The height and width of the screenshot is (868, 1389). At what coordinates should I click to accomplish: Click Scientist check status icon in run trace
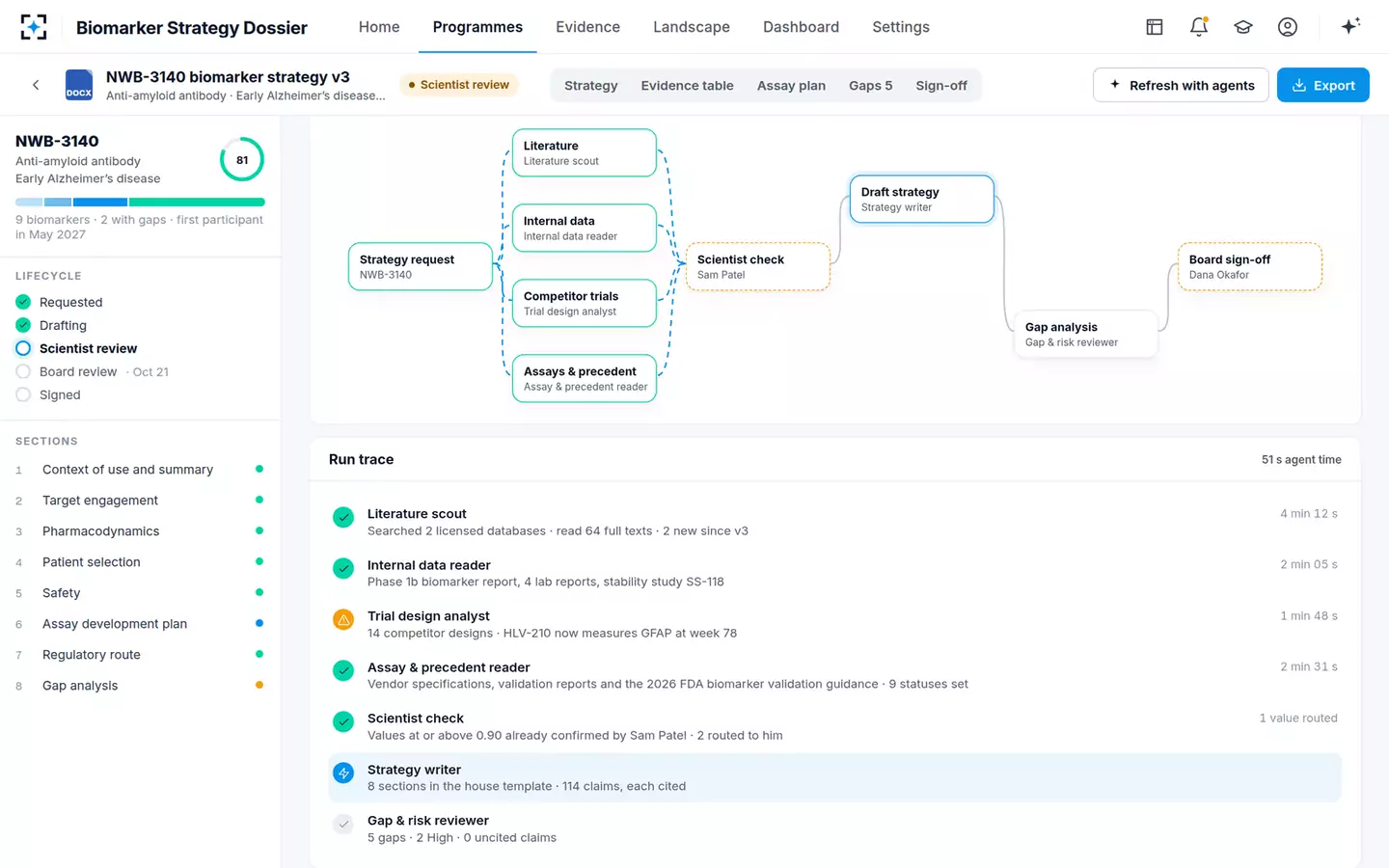click(343, 722)
